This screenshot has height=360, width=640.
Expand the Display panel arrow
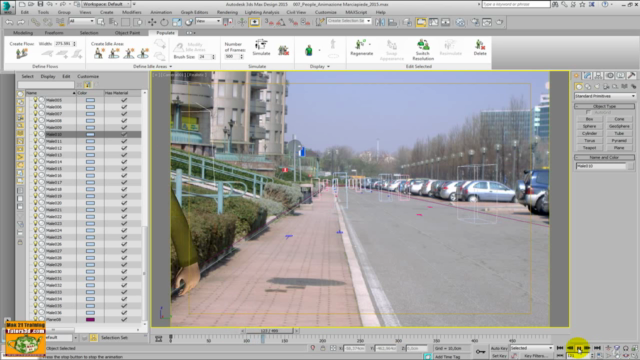[x=328, y=67]
